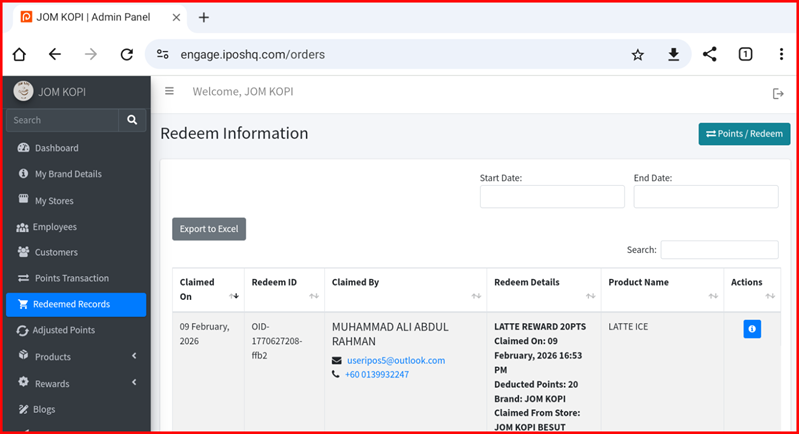The image size is (799, 434).
Task: Click the browser share icon
Action: click(709, 55)
